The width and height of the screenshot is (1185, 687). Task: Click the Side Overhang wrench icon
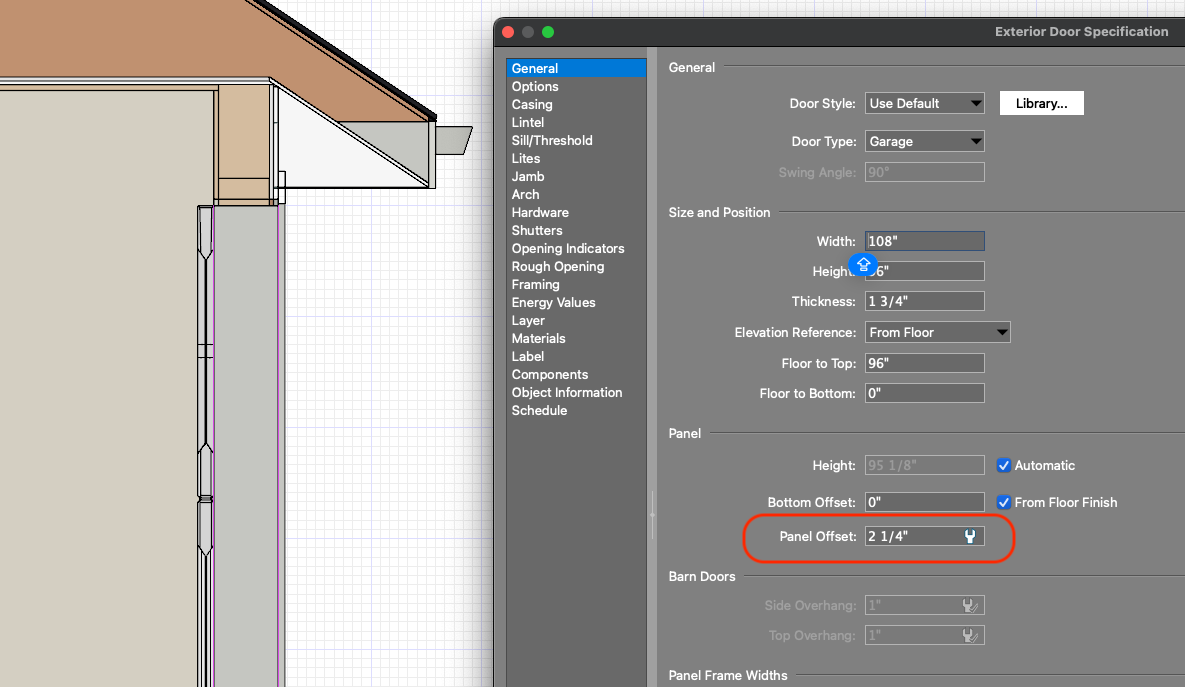pyautogui.click(x=970, y=605)
